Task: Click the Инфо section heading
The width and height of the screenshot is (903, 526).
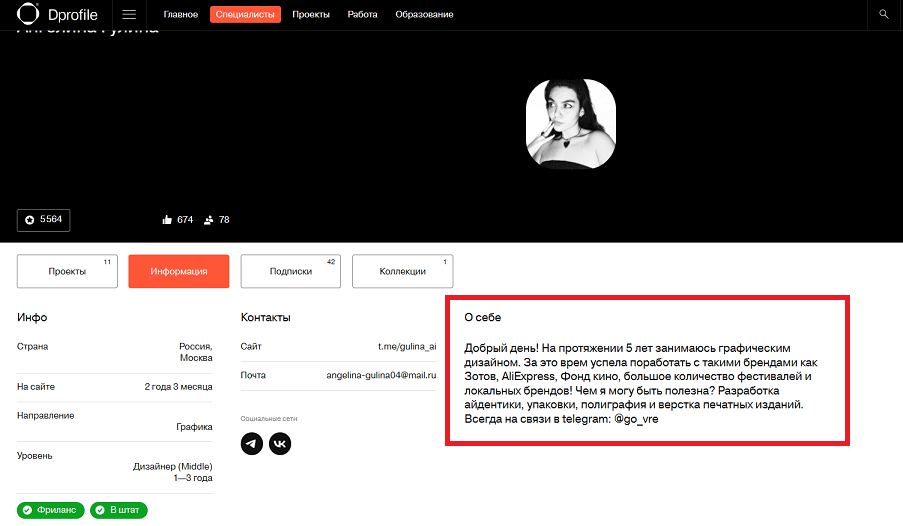Action: (32, 317)
